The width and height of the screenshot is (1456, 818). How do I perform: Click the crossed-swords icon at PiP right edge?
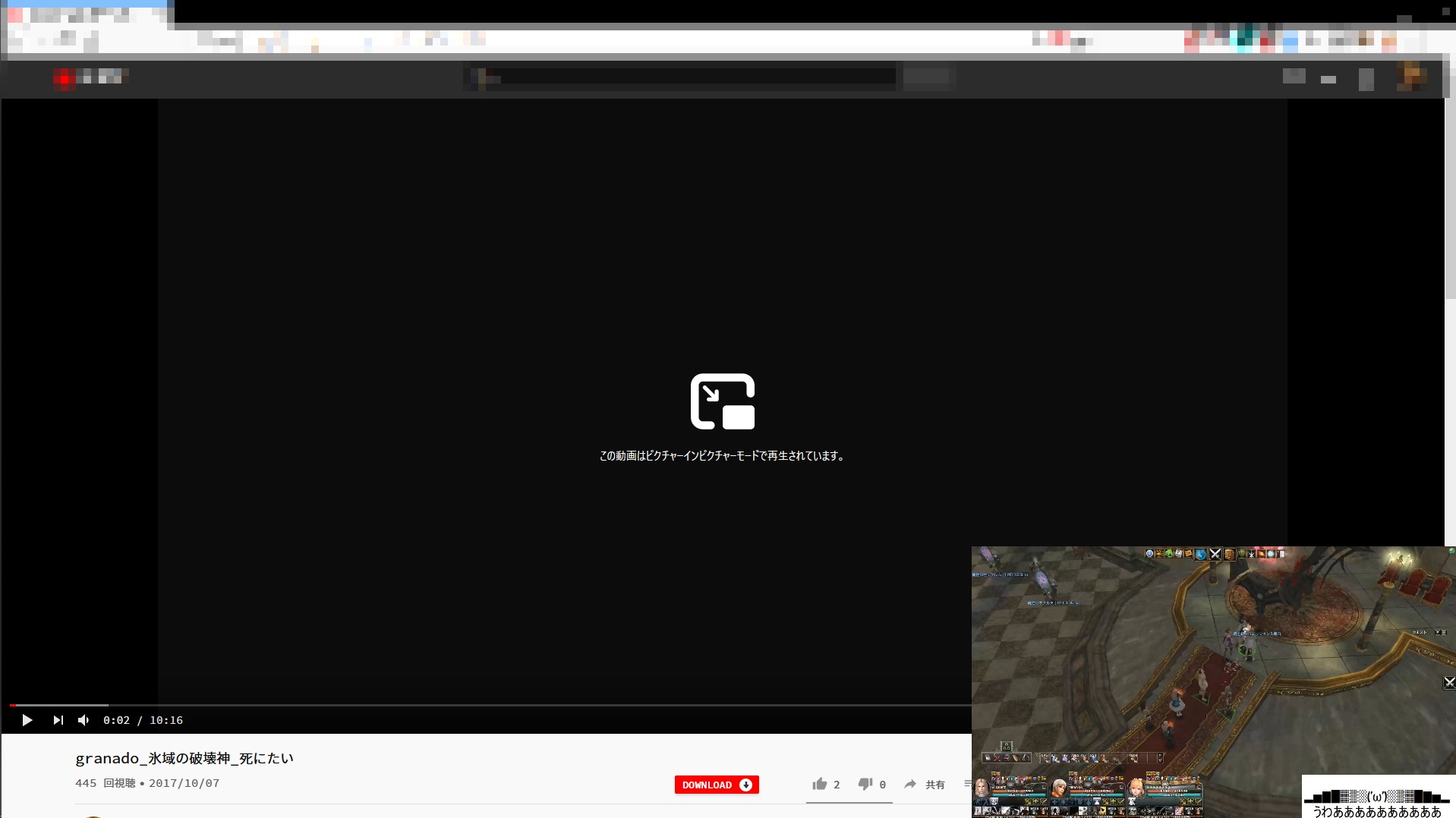point(1449,682)
